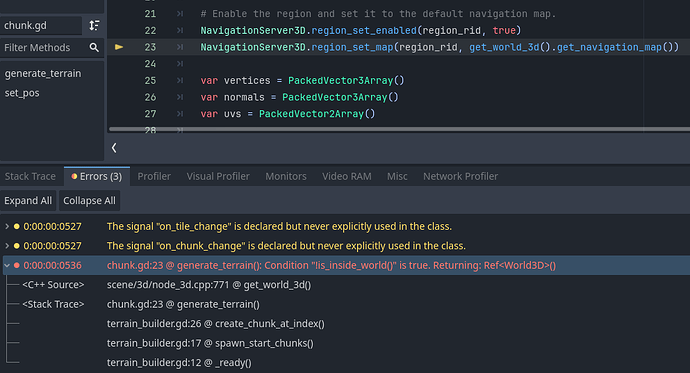Click the horizontal scrollbar of code editor
690x373 pixels.
(x=399, y=129)
